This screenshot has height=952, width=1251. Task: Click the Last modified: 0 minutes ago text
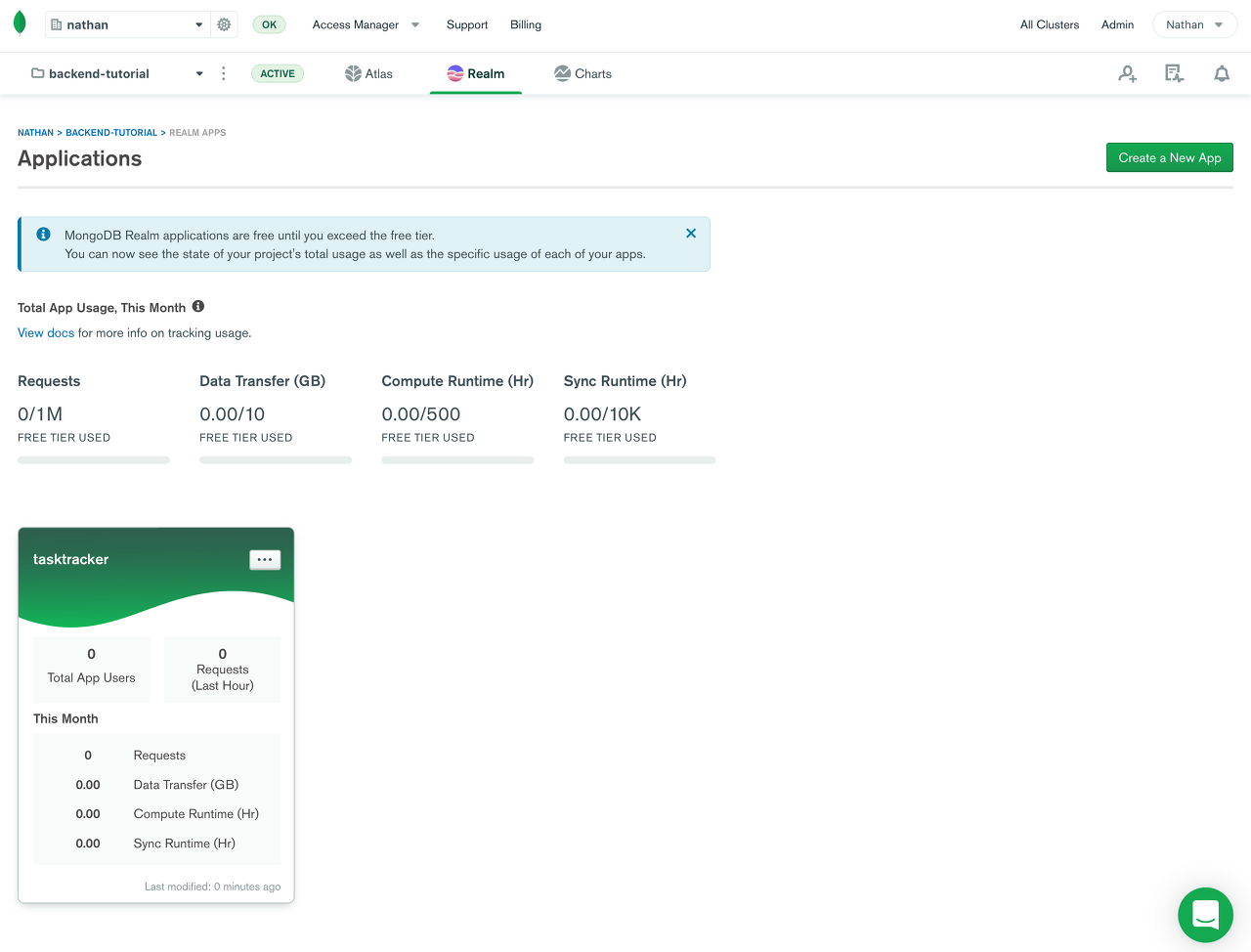click(x=212, y=887)
